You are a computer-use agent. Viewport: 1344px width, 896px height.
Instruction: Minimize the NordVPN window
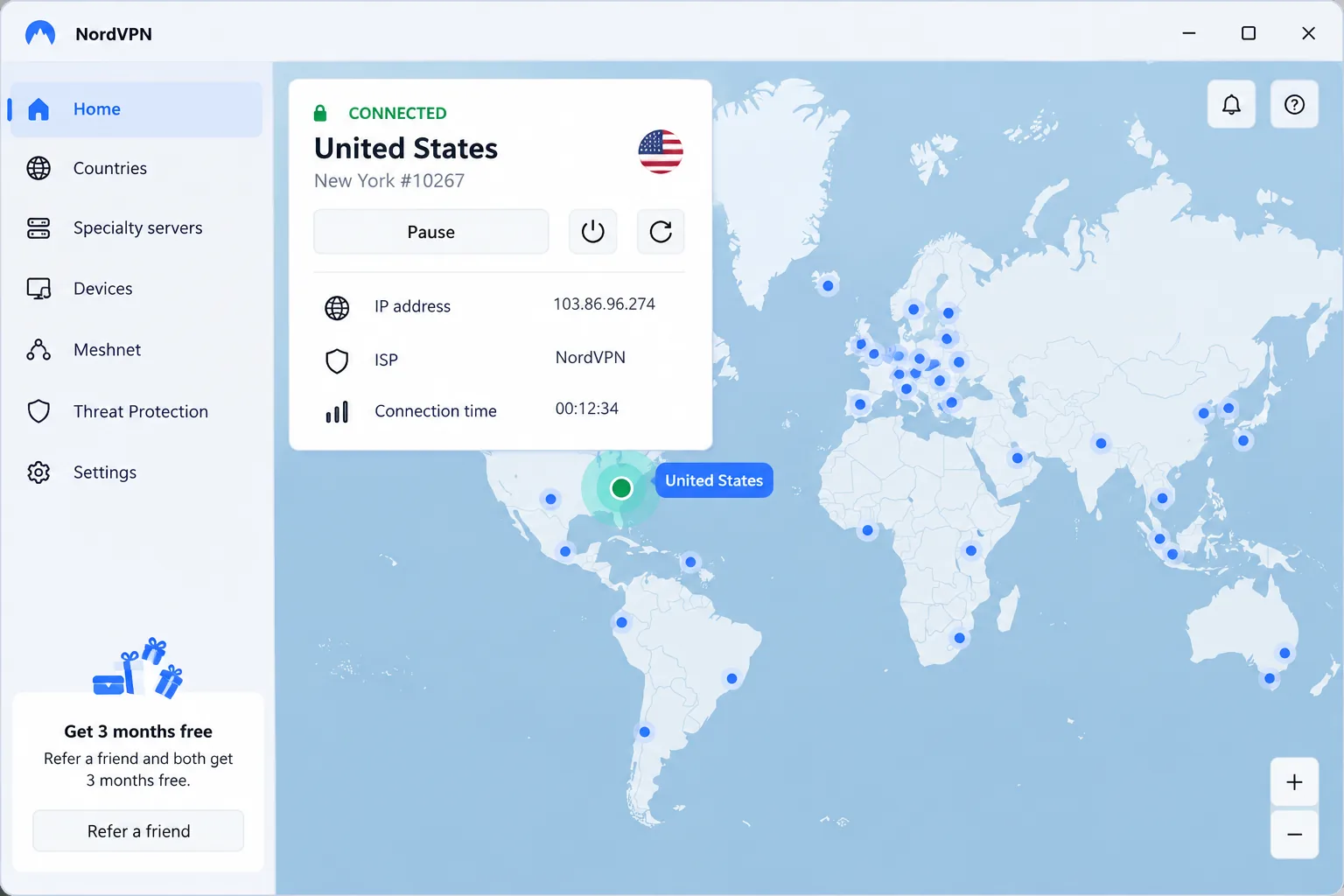coord(1189,33)
